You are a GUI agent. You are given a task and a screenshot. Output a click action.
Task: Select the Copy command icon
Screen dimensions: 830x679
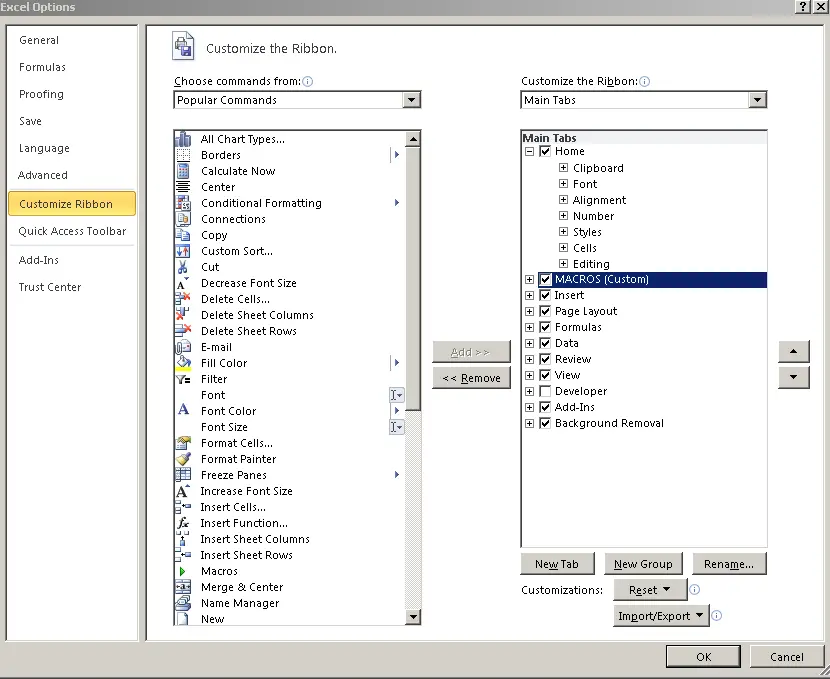click(x=183, y=235)
